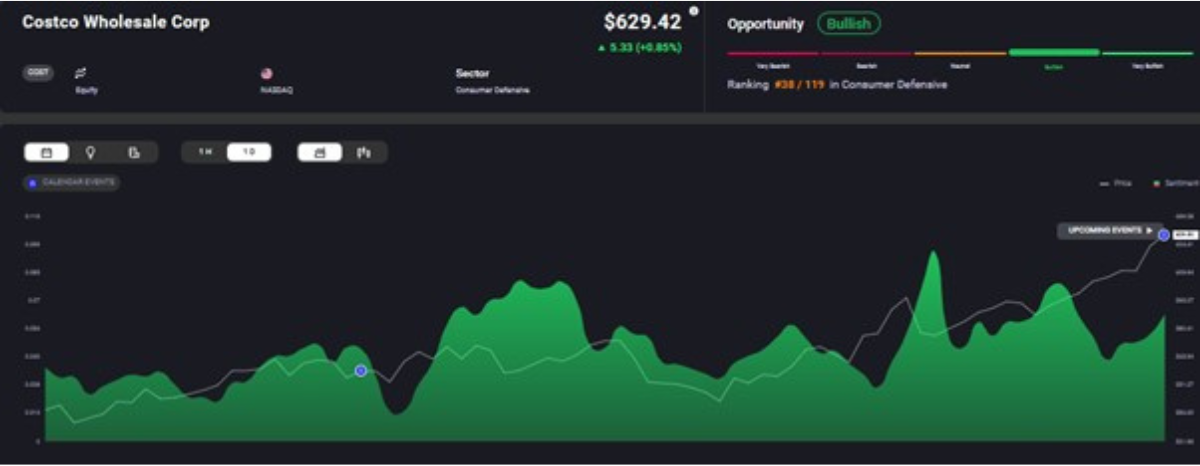The image size is (1200, 466).
Task: Select the lightbulb insights view icon
Action: [90, 153]
